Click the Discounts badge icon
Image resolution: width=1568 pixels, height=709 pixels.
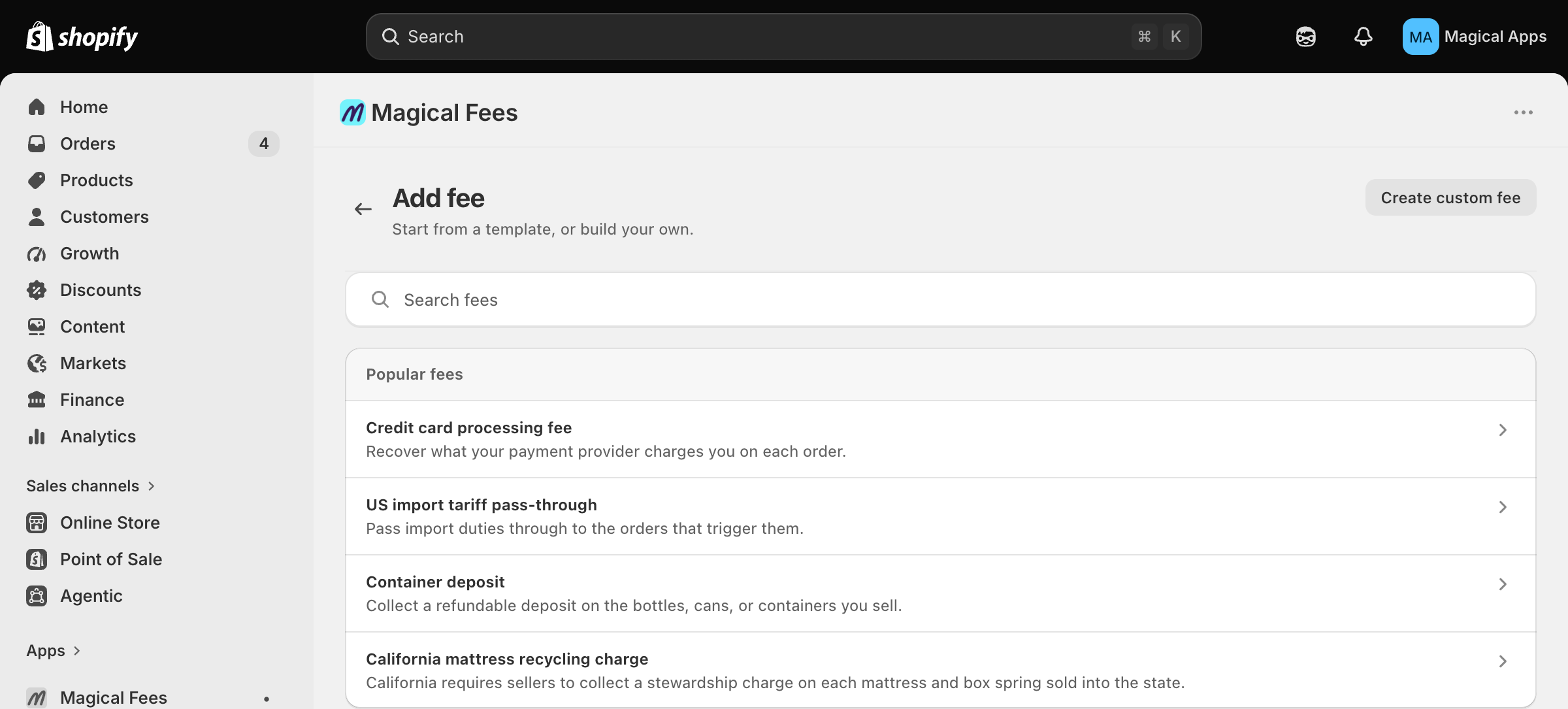click(x=37, y=290)
